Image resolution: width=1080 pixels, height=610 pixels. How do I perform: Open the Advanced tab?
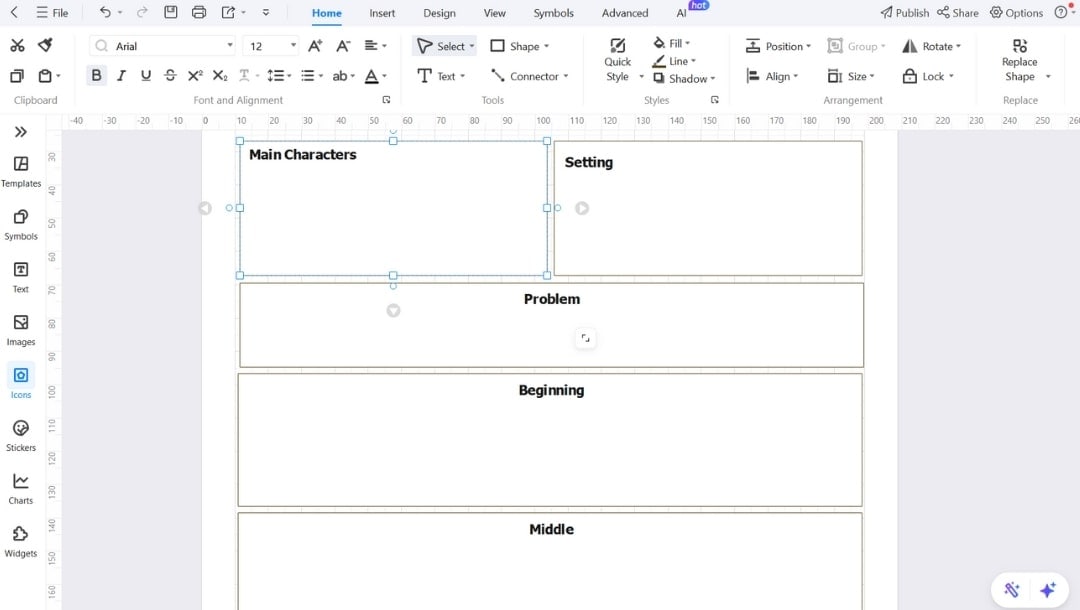coord(625,12)
